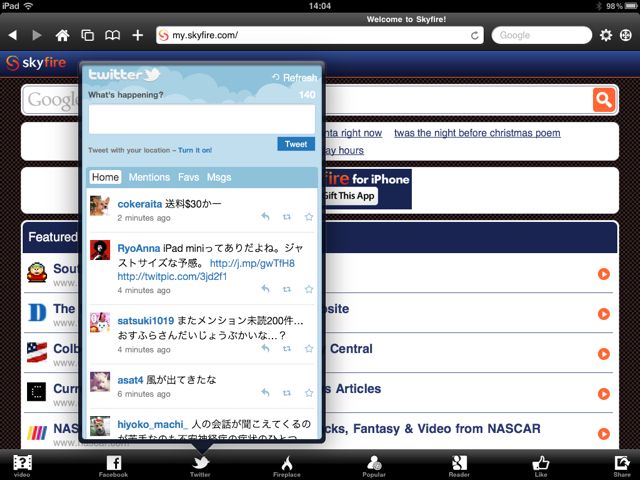Open the twitpic.com/3jd2f1 link
The image size is (640, 480).
[172, 276]
